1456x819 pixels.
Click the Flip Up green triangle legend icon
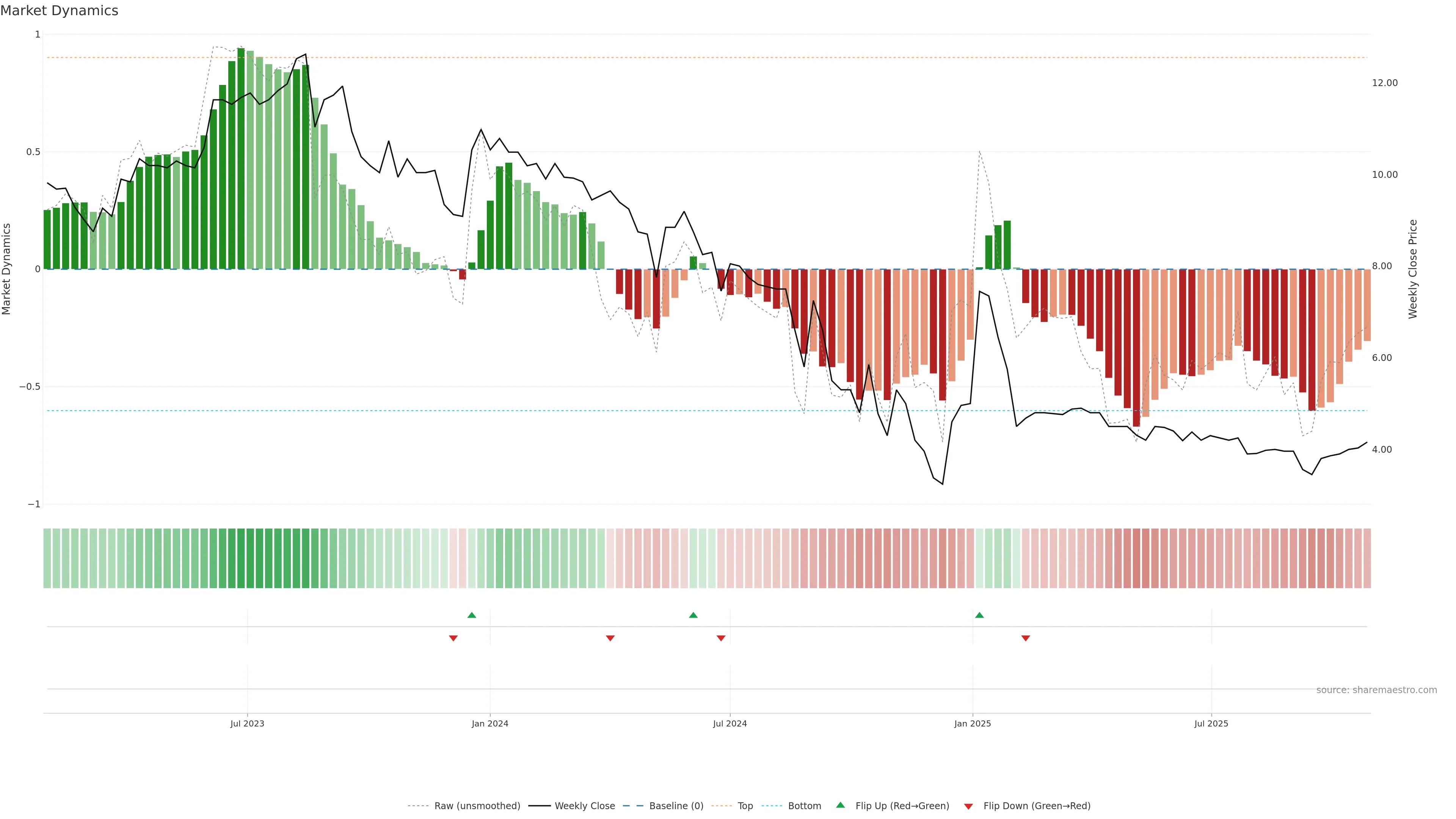pos(841,805)
